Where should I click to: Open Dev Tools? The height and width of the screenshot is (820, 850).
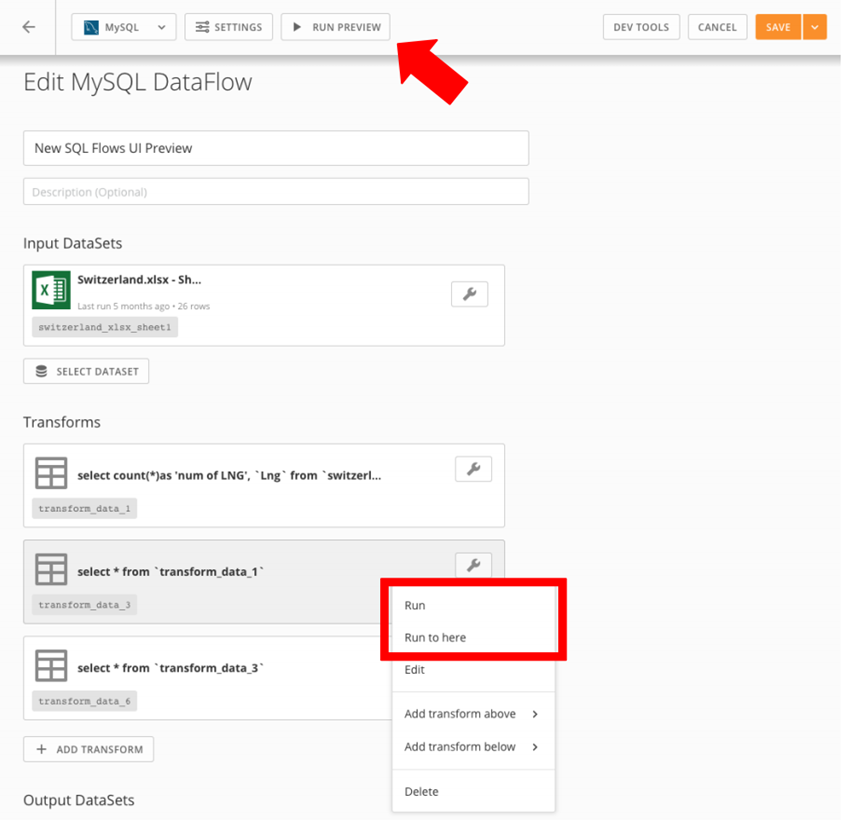click(641, 27)
